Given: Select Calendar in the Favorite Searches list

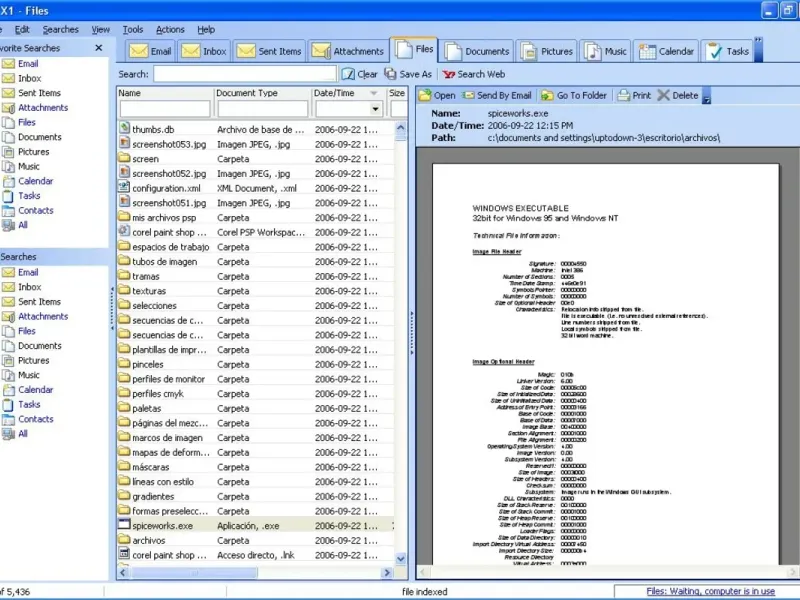Looking at the screenshot, I should click(x=36, y=181).
